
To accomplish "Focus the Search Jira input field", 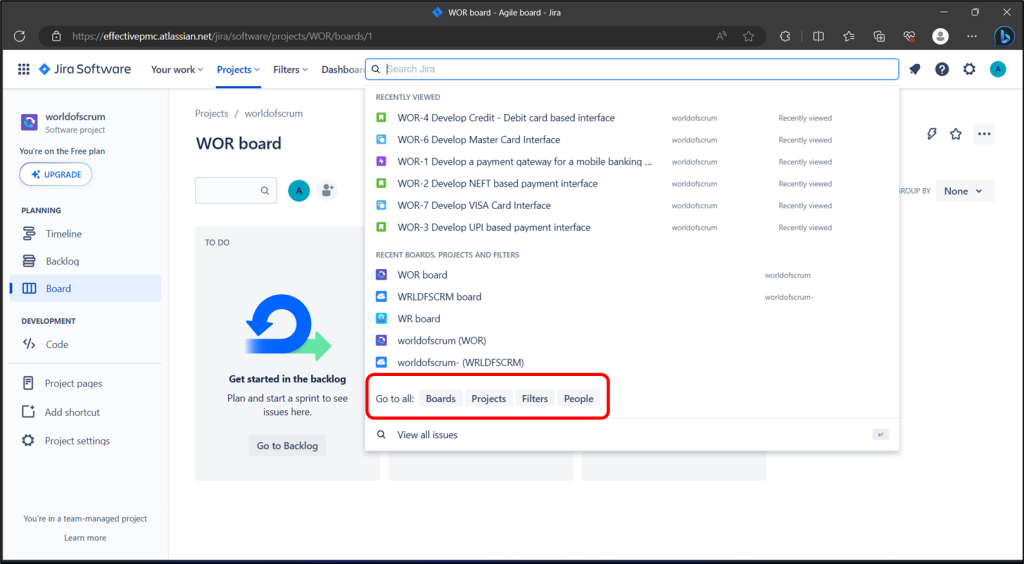I will [x=632, y=69].
